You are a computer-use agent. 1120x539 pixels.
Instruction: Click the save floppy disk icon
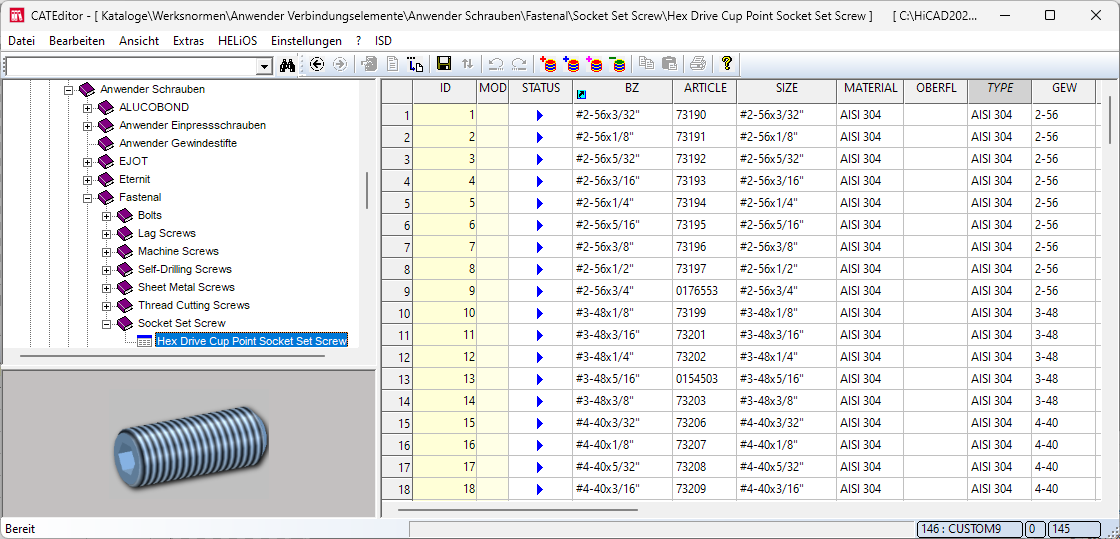[x=444, y=65]
